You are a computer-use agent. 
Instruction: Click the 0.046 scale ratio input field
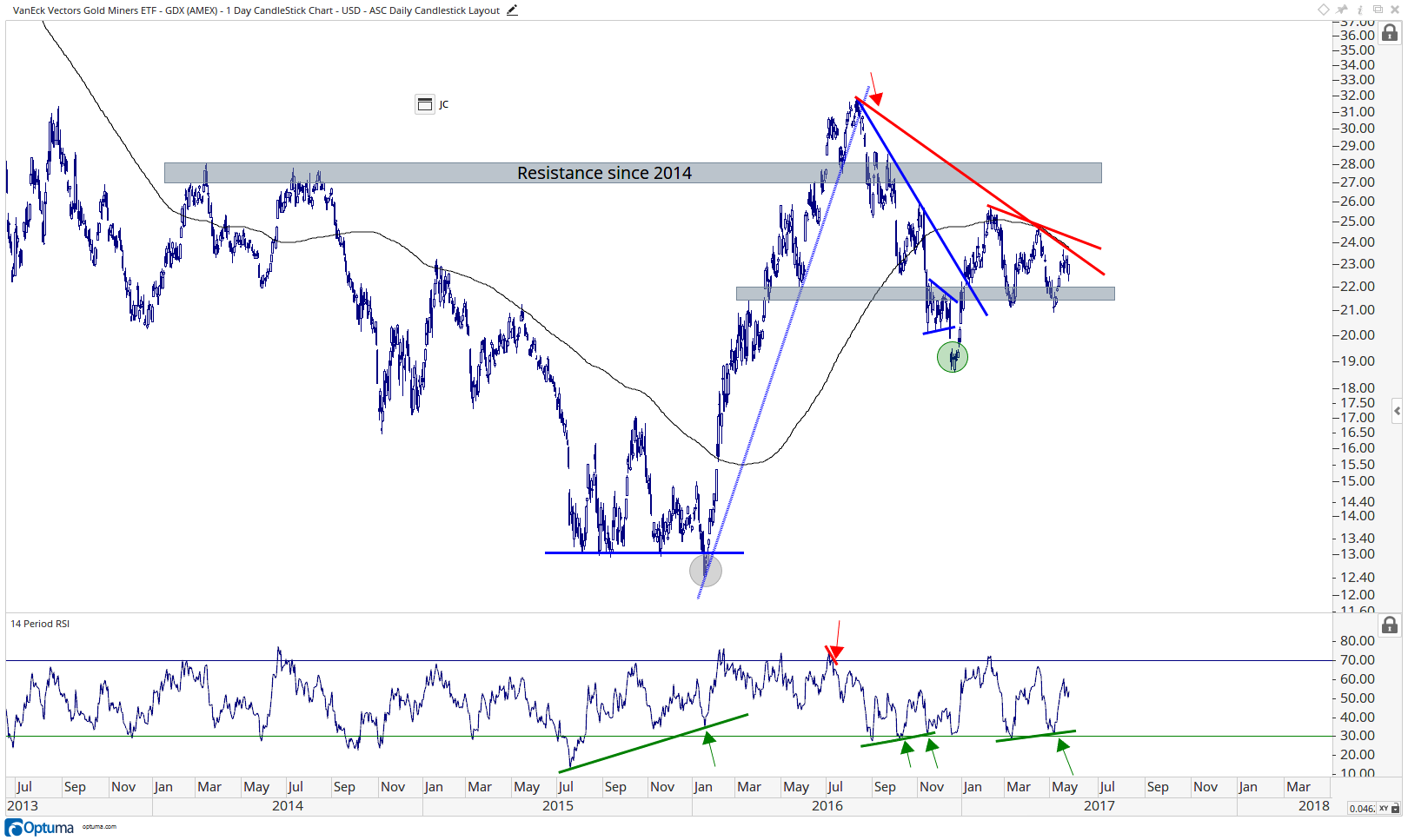(1361, 808)
